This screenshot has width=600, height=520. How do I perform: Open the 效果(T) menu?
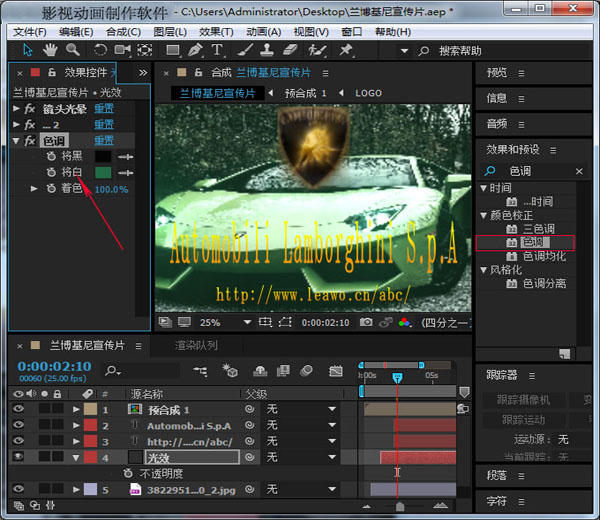(216, 32)
